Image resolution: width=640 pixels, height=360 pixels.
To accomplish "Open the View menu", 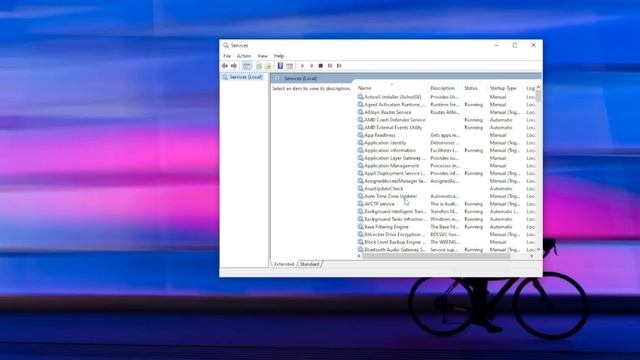I will [262, 56].
